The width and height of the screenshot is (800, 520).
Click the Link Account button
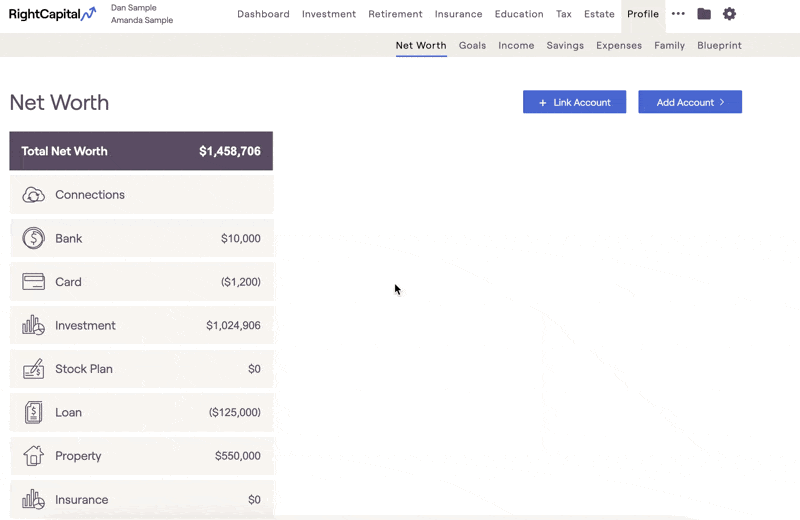coord(574,102)
